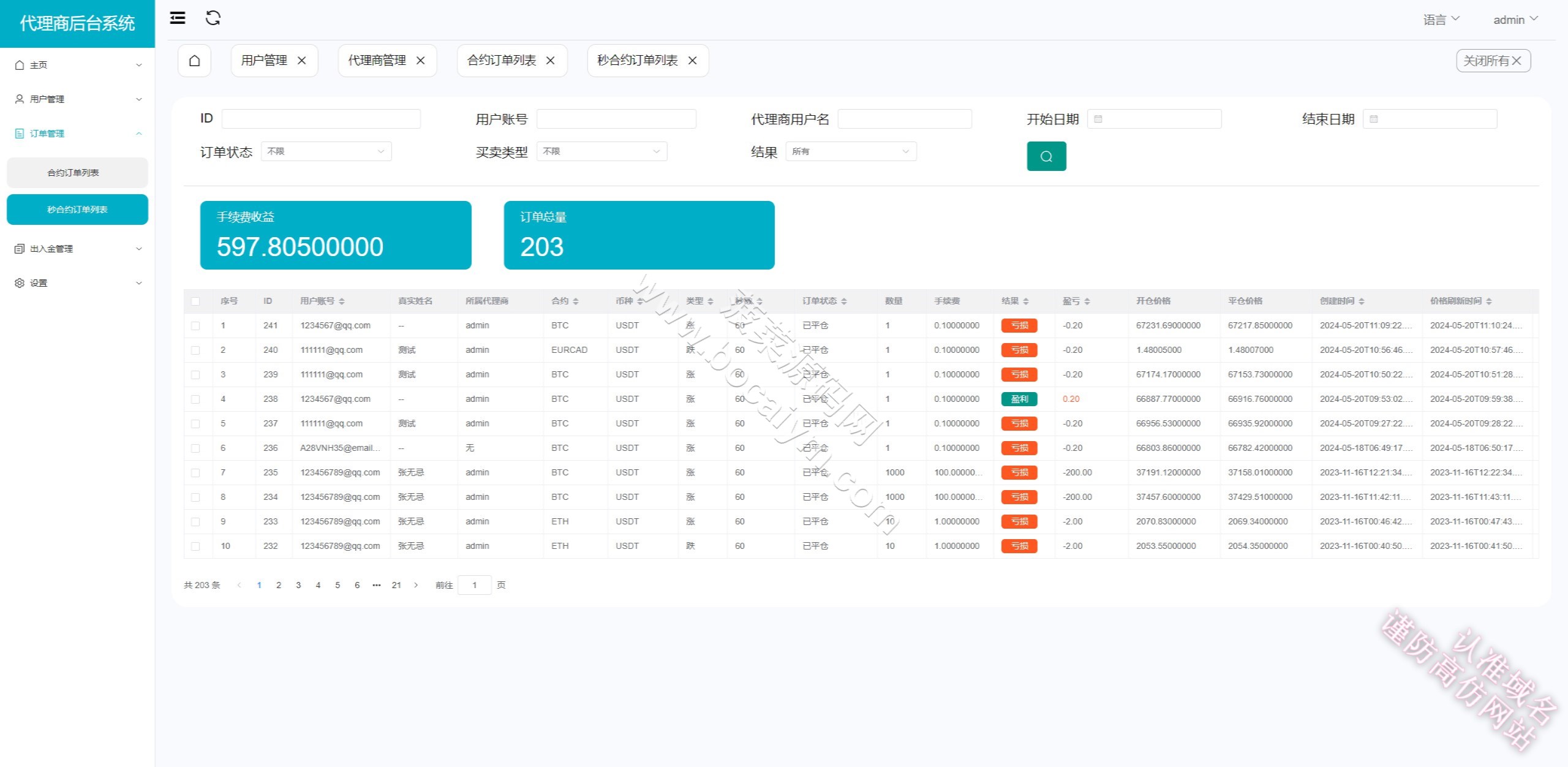Expand the 用户管理 sidebar menu
This screenshot has height=767, width=1568.
click(78, 99)
